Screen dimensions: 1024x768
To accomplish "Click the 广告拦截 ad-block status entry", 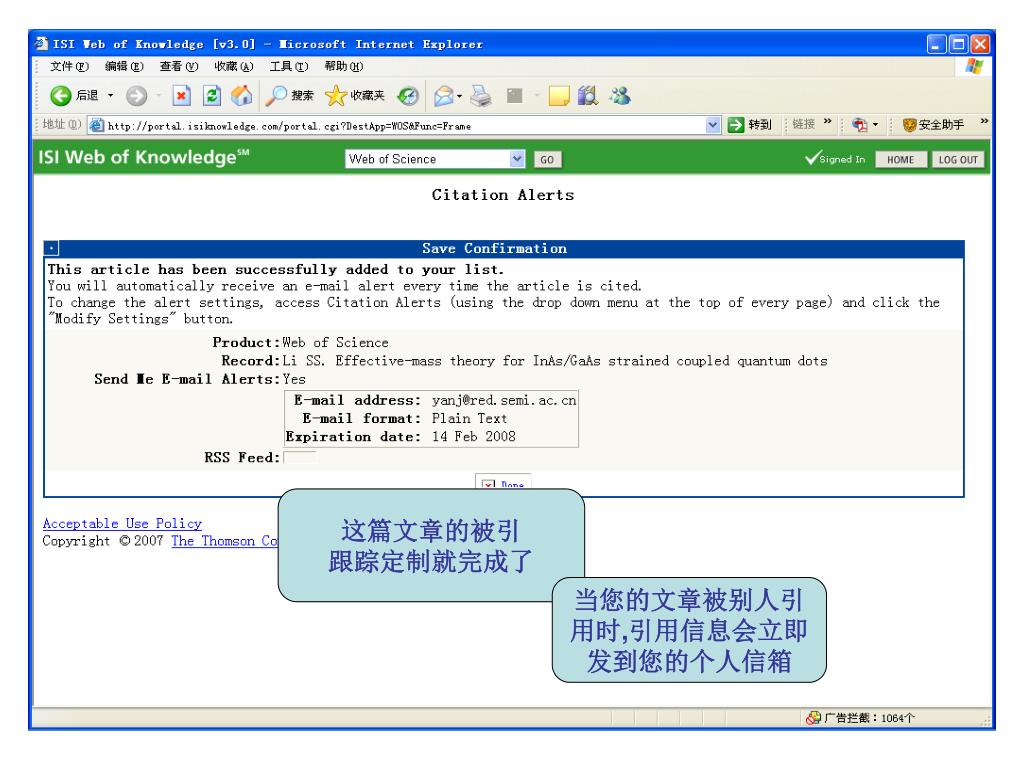I will click(x=861, y=718).
